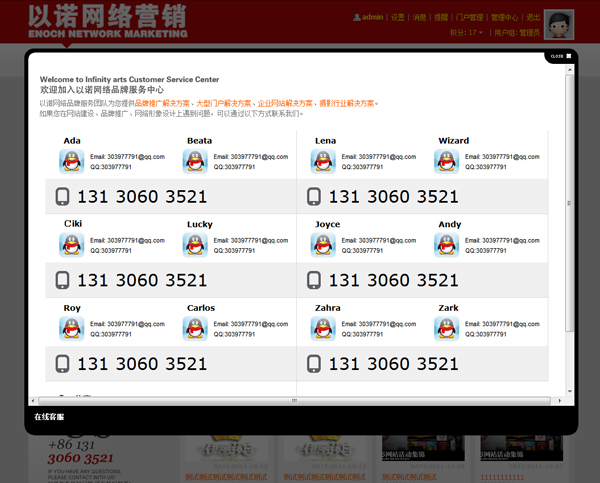Click the name Carlos
Screen dimensions: 600x483
coord(201,308)
